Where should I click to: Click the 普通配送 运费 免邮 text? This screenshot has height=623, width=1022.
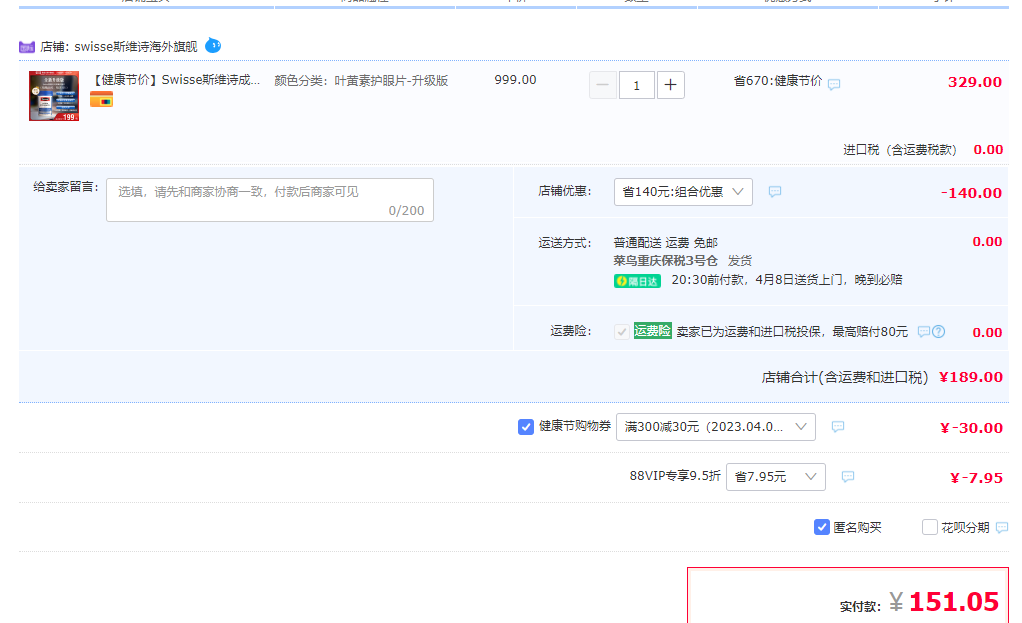[665, 243]
